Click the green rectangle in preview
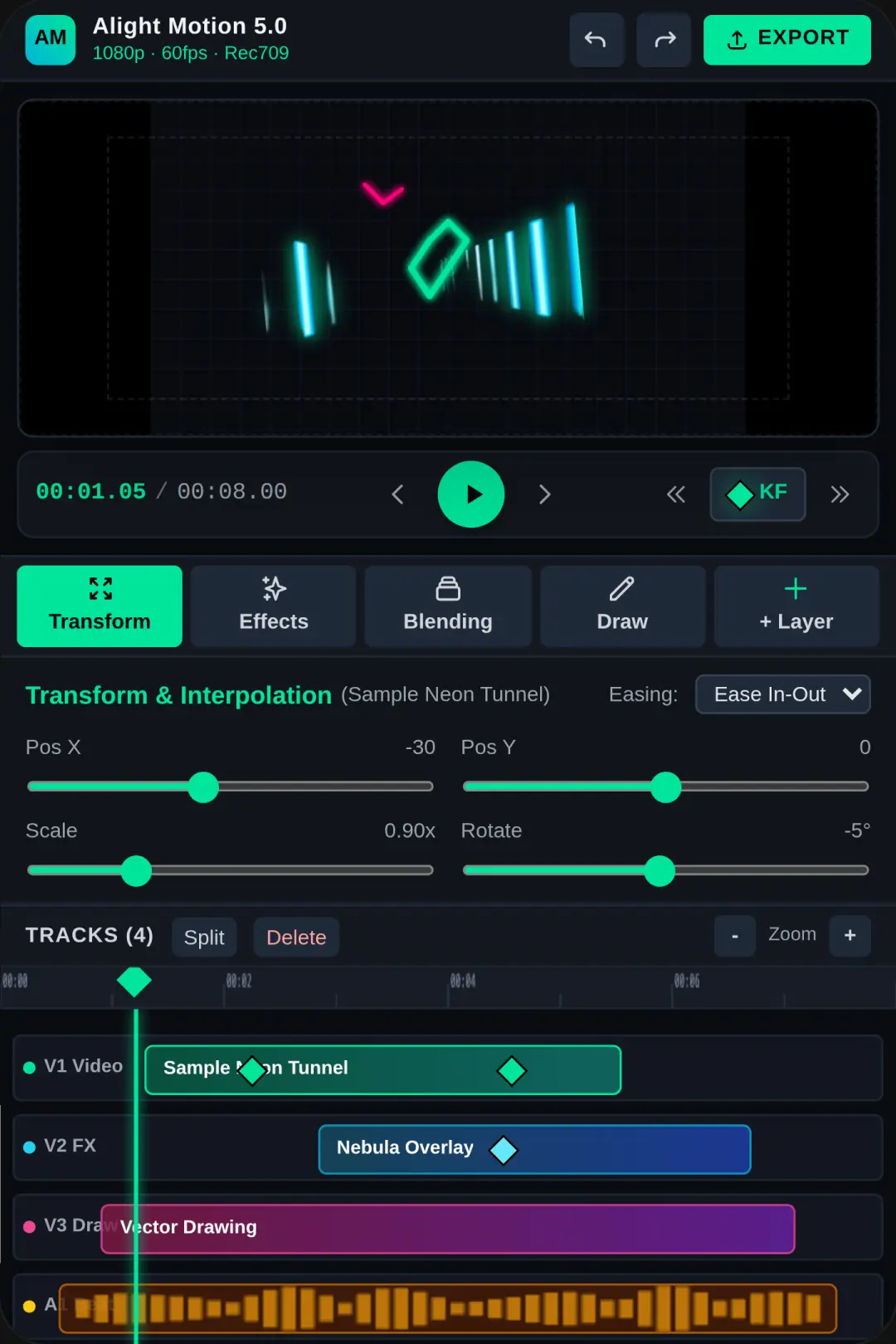Viewport: 896px width, 1344px height. [x=438, y=259]
